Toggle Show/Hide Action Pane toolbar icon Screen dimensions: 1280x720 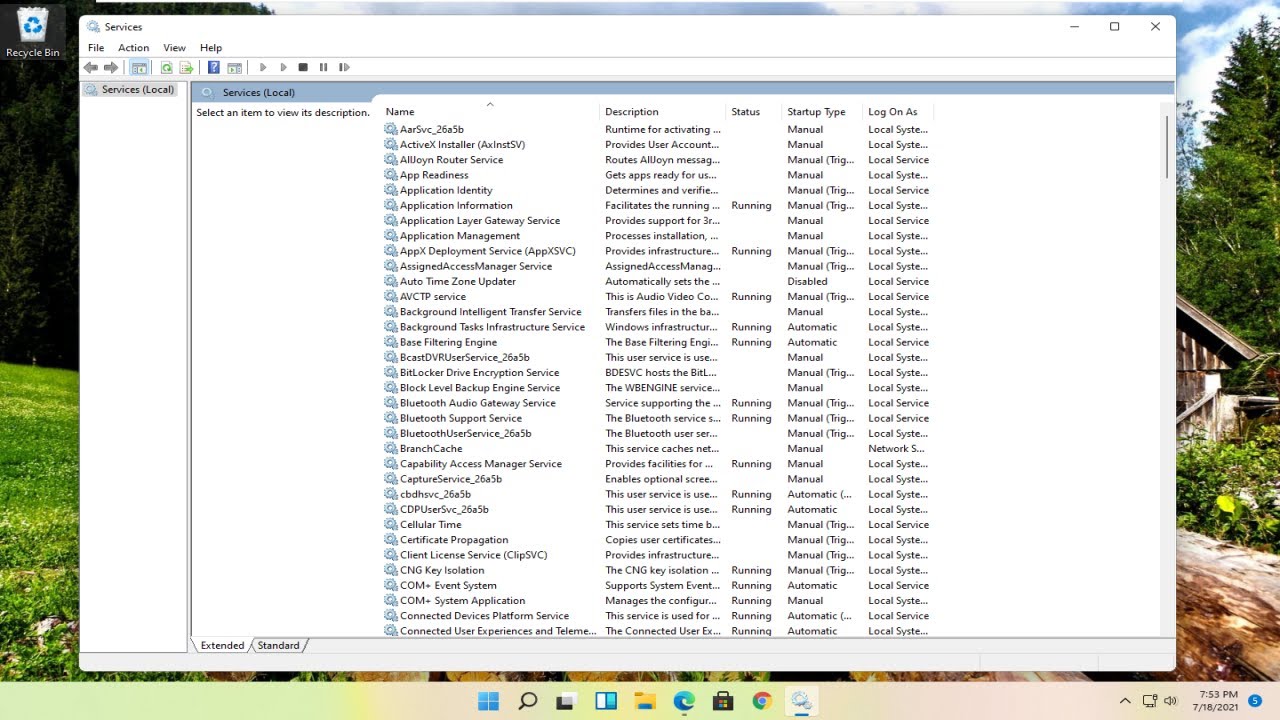click(234, 67)
